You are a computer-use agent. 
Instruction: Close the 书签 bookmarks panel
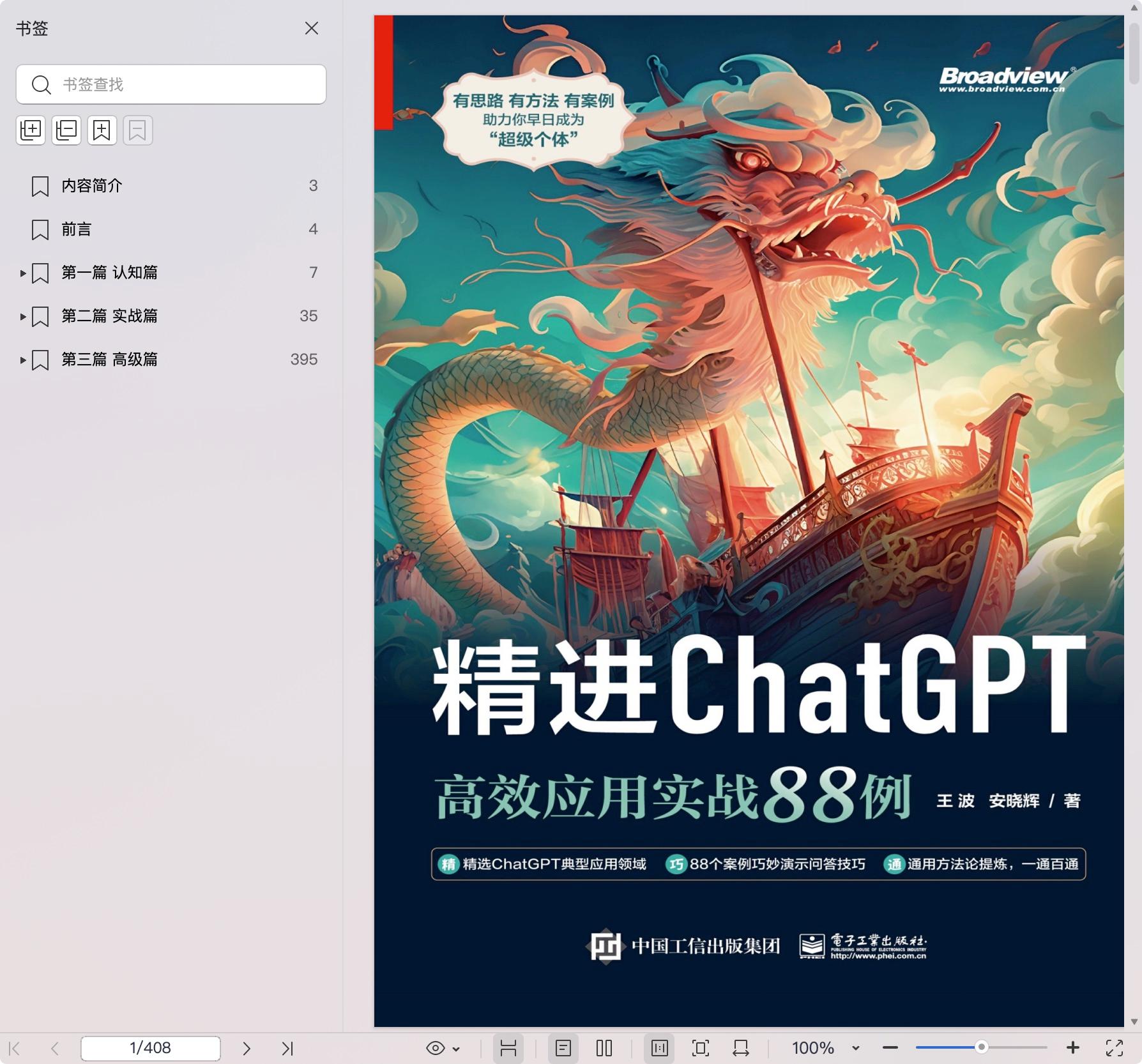click(312, 28)
